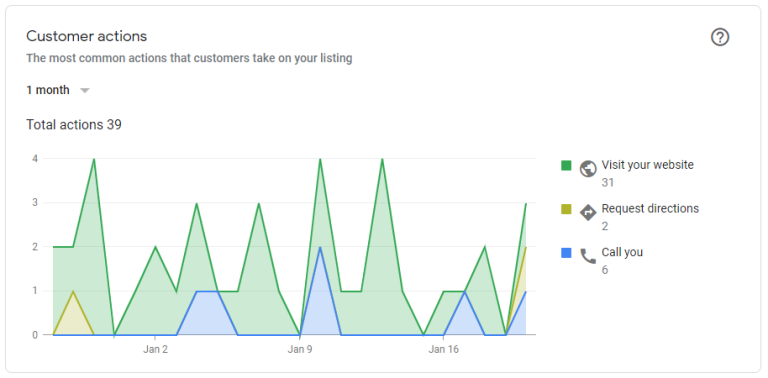This screenshot has width=768, height=378.
Task: Click the dropdown arrow beside 1 month
Action: (x=85, y=91)
